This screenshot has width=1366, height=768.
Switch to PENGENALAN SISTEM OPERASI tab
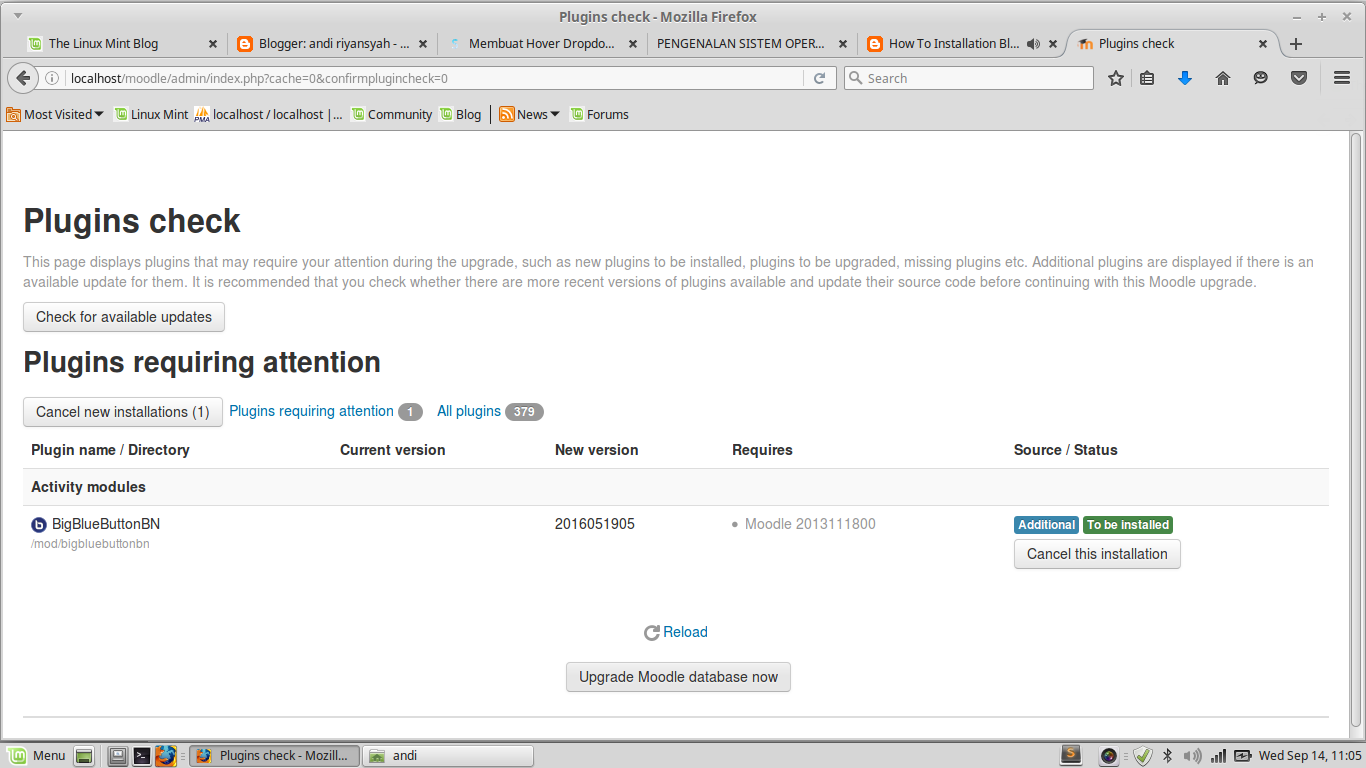coord(751,44)
